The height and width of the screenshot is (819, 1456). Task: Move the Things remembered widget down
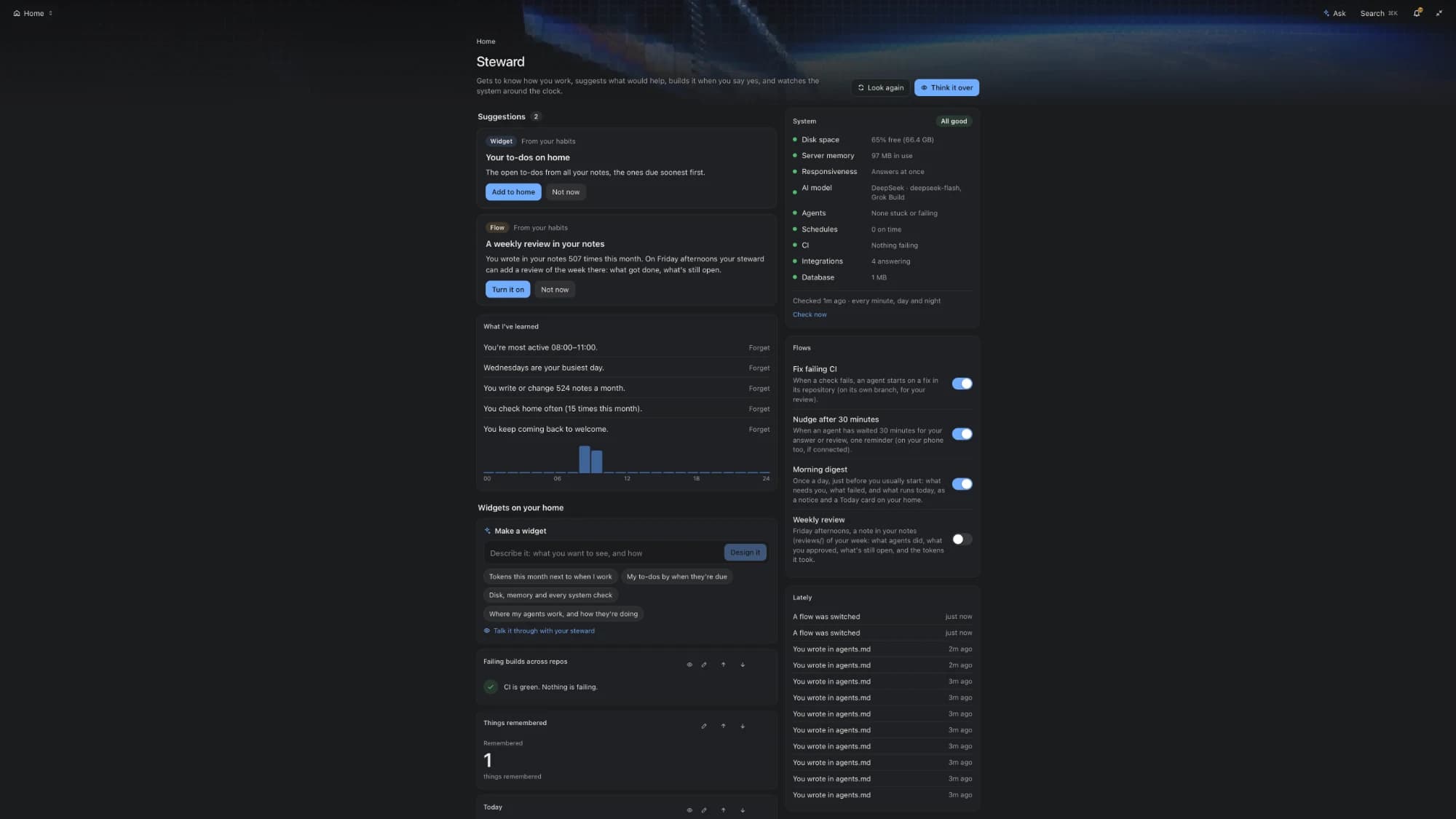pos(743,726)
